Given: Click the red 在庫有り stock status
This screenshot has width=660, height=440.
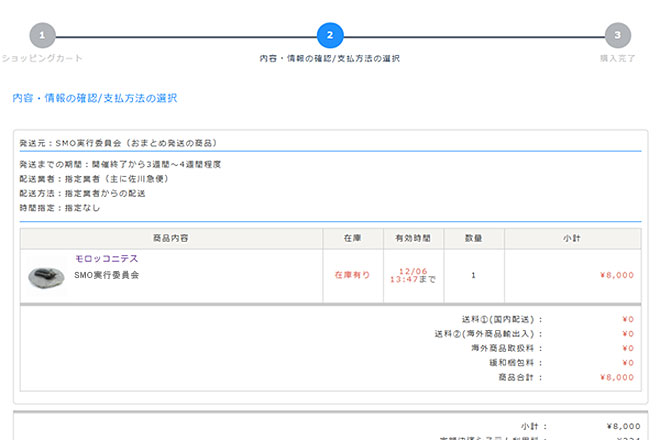Looking at the screenshot, I should pyautogui.click(x=352, y=274).
